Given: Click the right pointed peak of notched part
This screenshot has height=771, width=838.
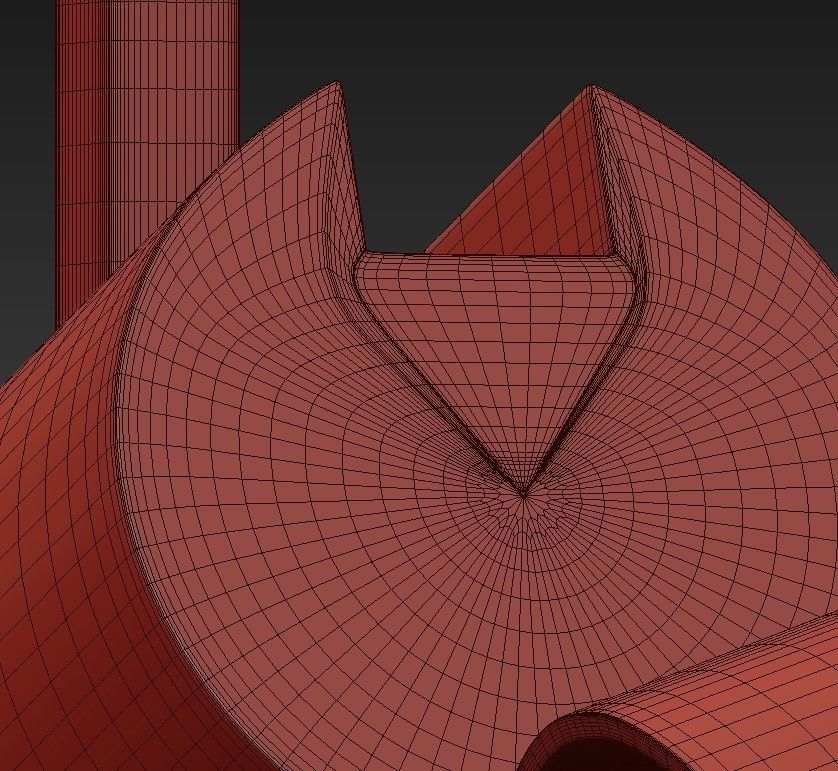Looking at the screenshot, I should [590, 88].
